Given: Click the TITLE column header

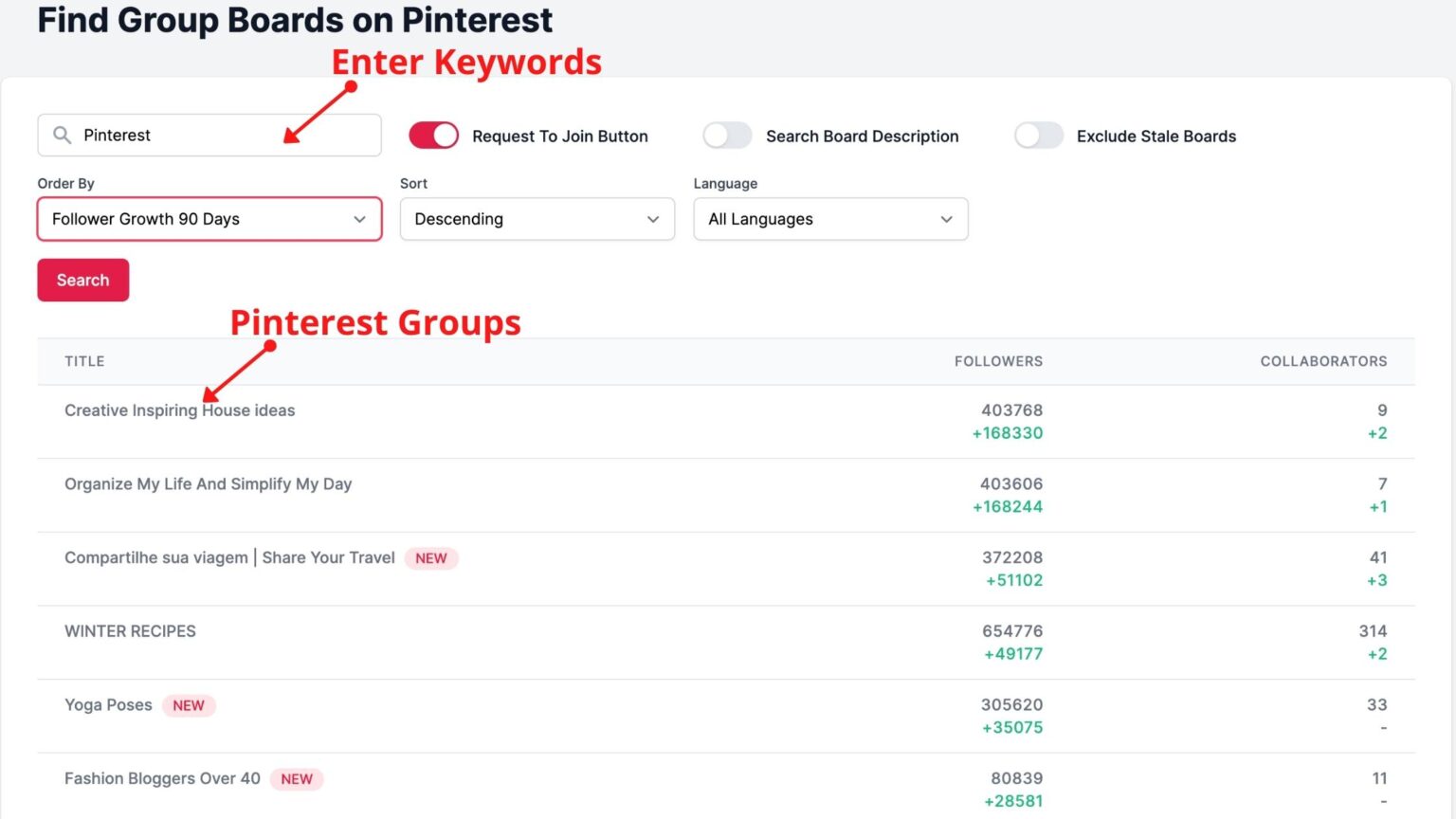Looking at the screenshot, I should (x=83, y=361).
